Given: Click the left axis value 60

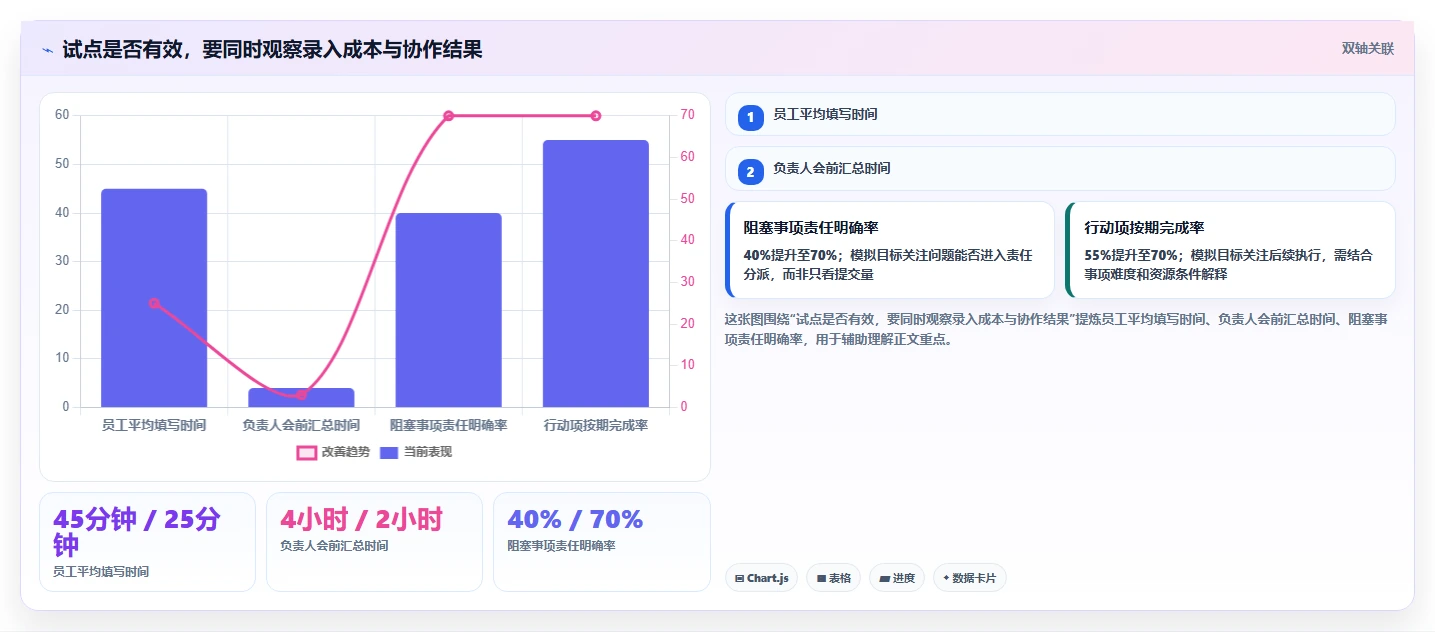Looking at the screenshot, I should point(62,115).
